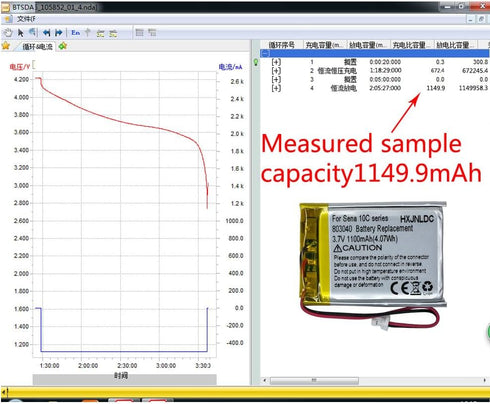Select the arrow pointer tool
The height and width of the screenshot is (404, 490).
coord(21,33)
